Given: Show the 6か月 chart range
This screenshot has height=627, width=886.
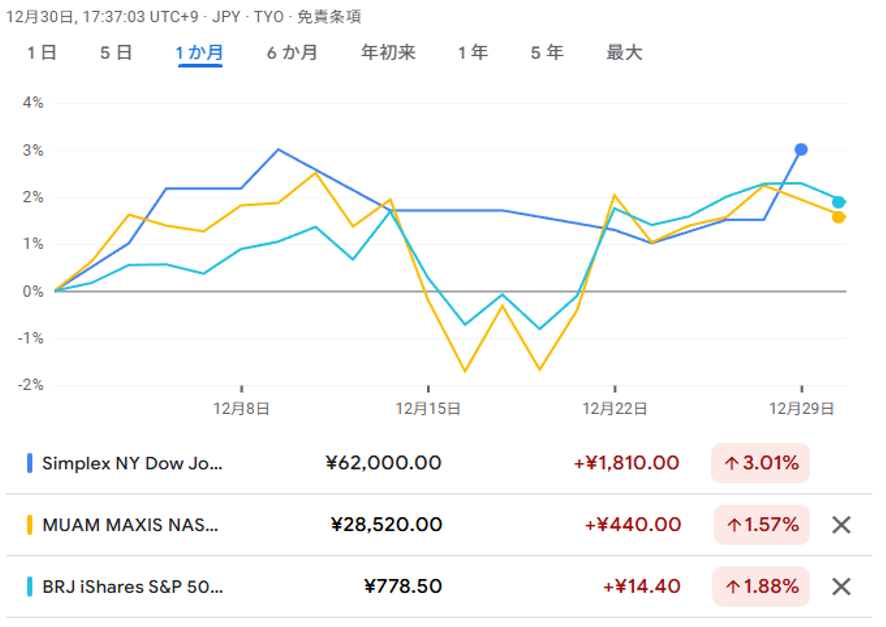Looking at the screenshot, I should [292, 53].
